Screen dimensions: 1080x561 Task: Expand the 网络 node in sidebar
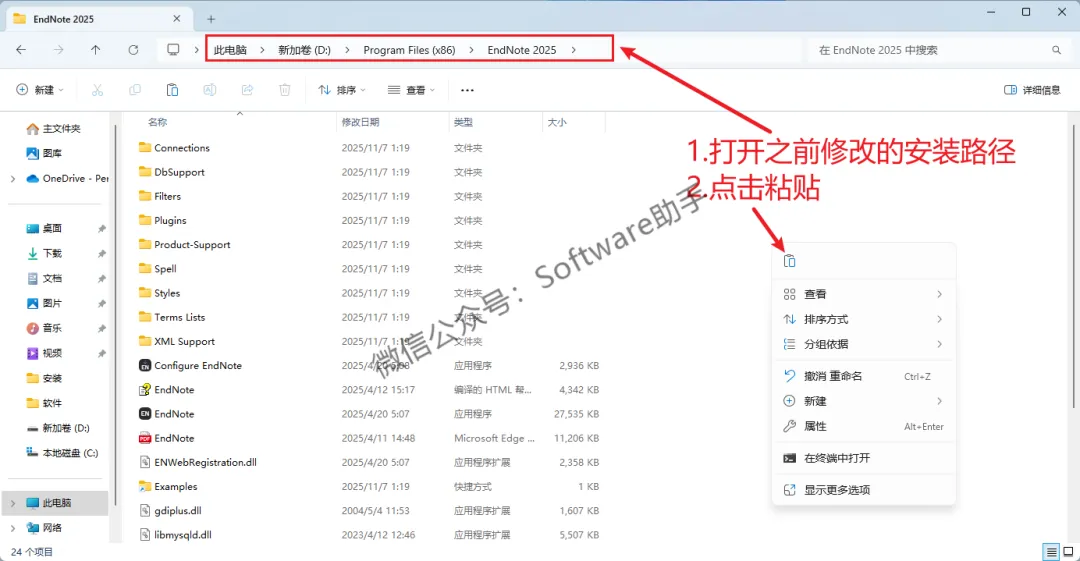click(12, 528)
